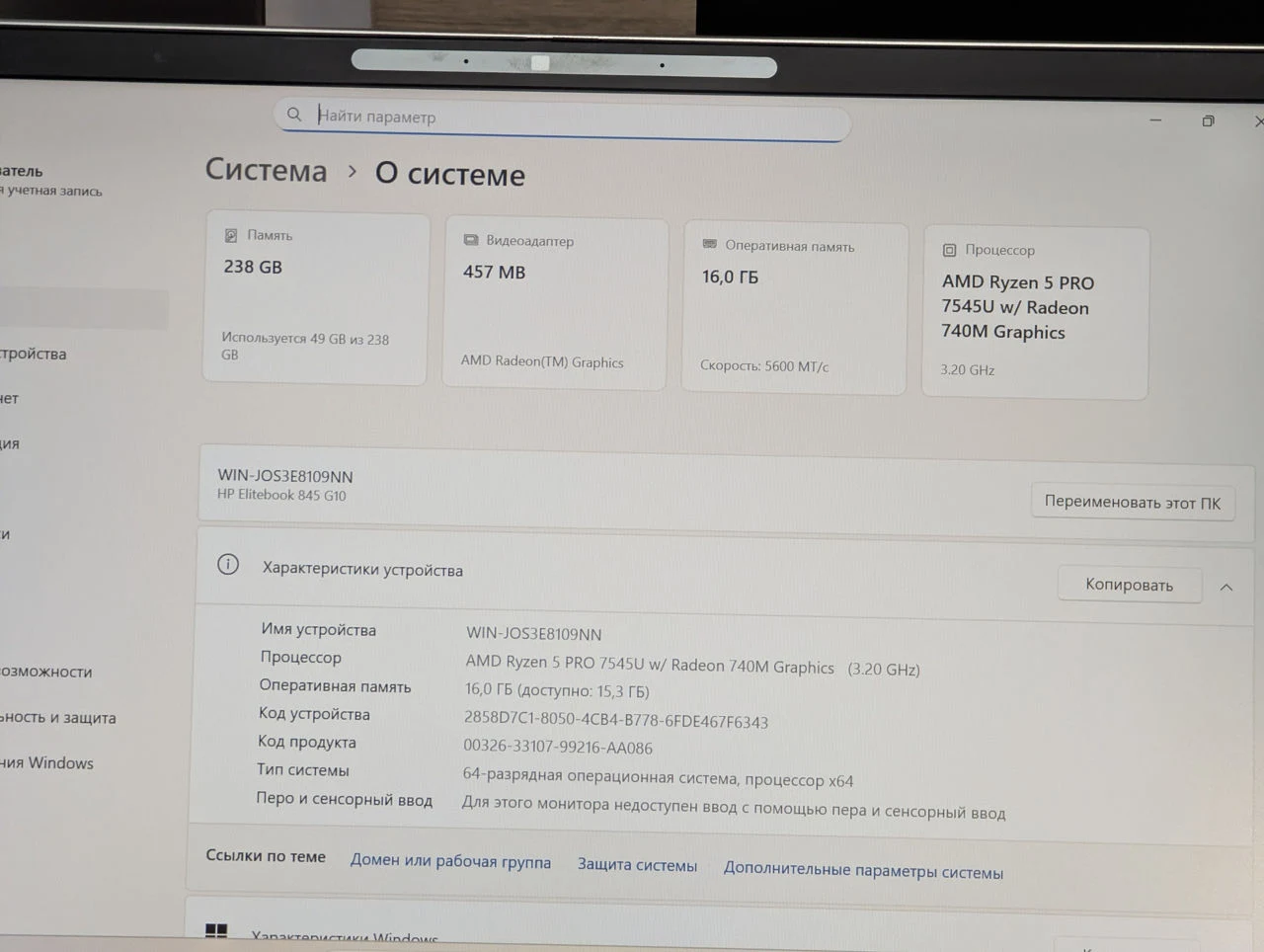This screenshot has width=1264, height=952.
Task: Open the Видеоадаптер 457 MB card
Action: [555, 304]
